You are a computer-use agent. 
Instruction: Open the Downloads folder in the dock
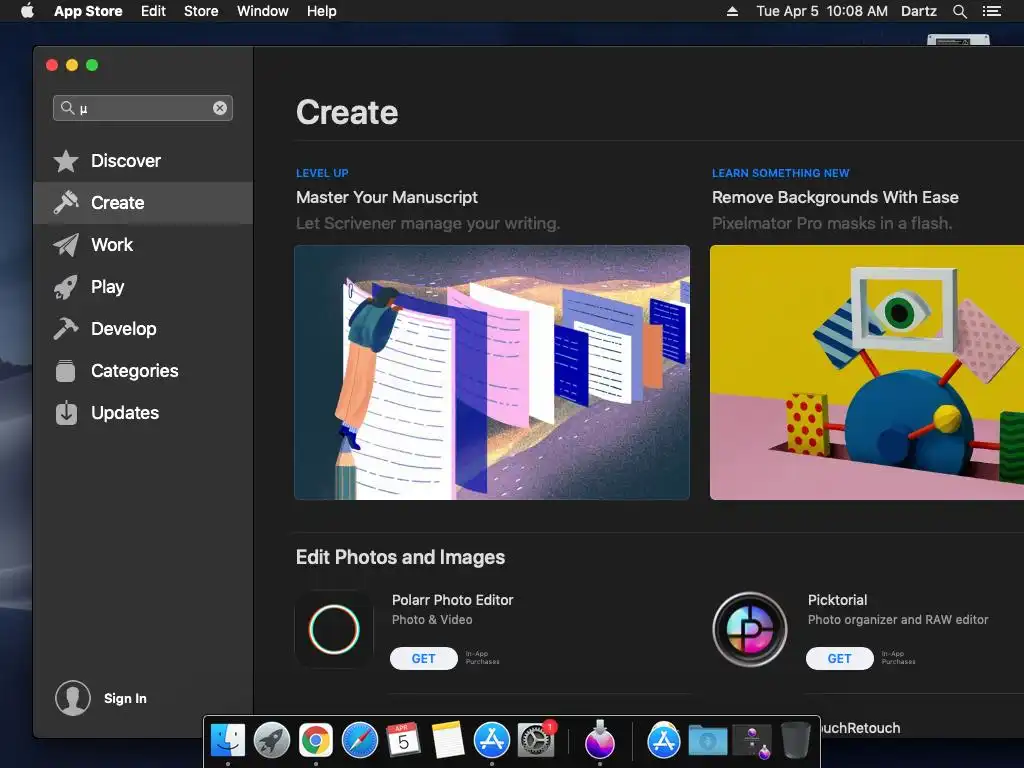pos(708,741)
